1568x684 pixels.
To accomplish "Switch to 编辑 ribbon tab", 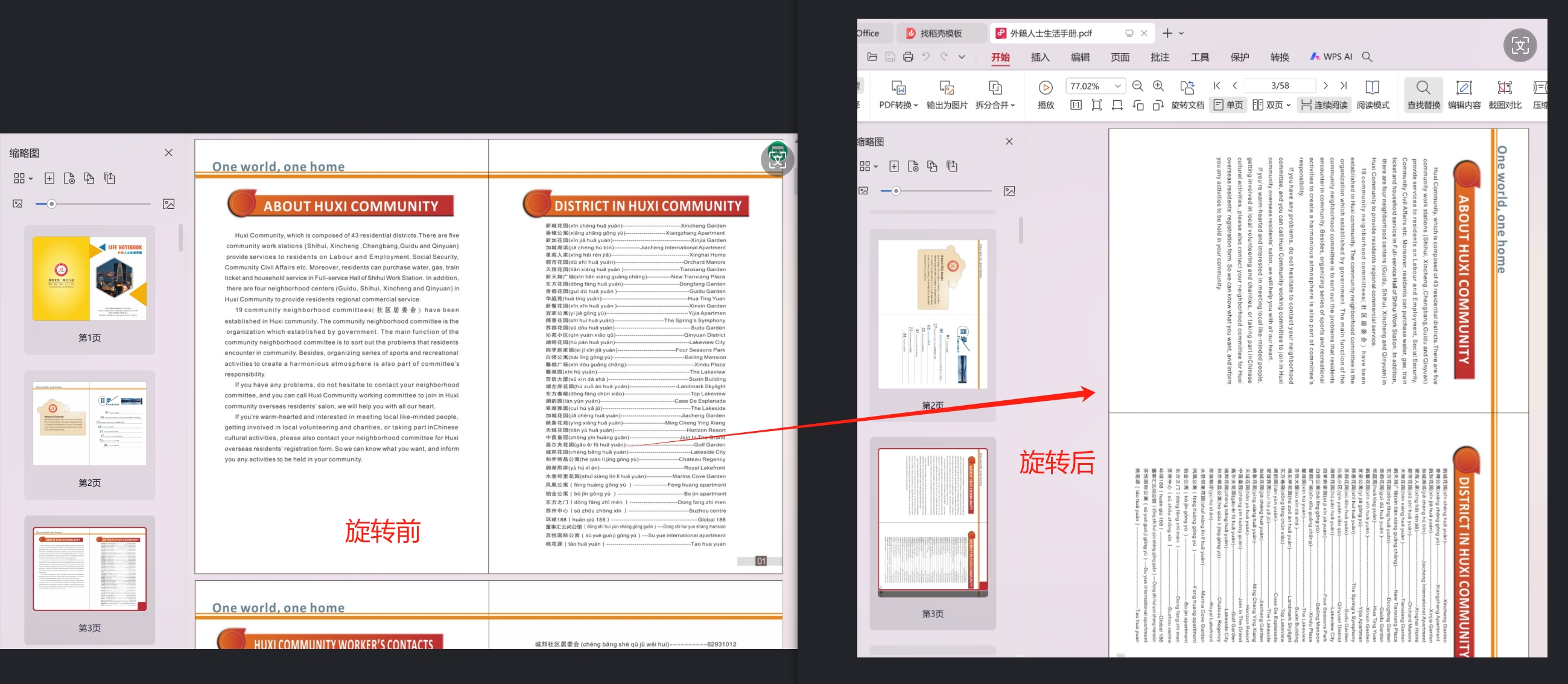I will (1080, 57).
